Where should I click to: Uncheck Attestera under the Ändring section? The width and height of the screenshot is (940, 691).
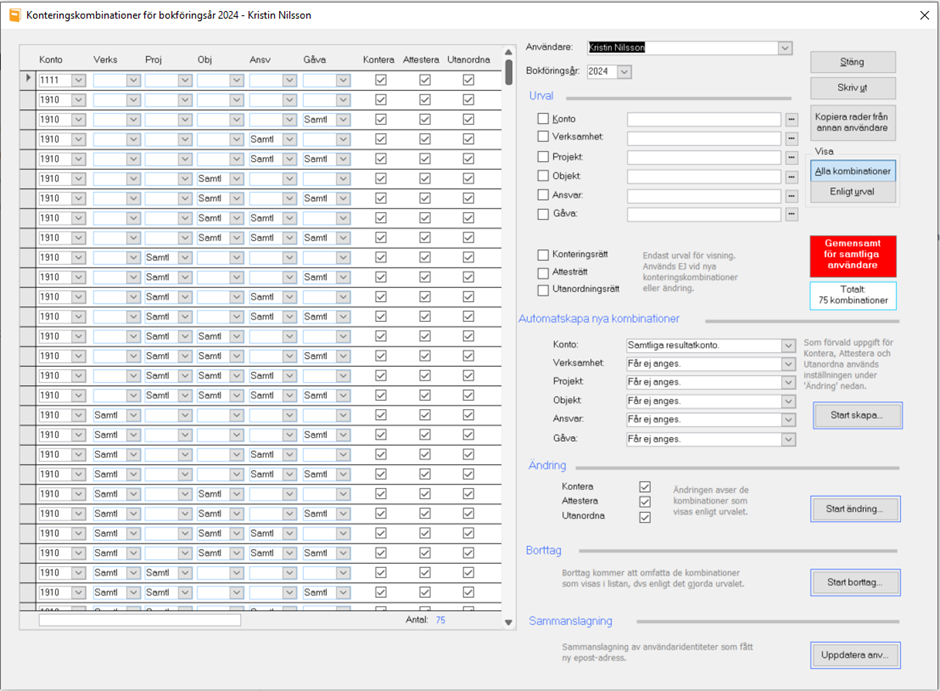click(x=645, y=502)
